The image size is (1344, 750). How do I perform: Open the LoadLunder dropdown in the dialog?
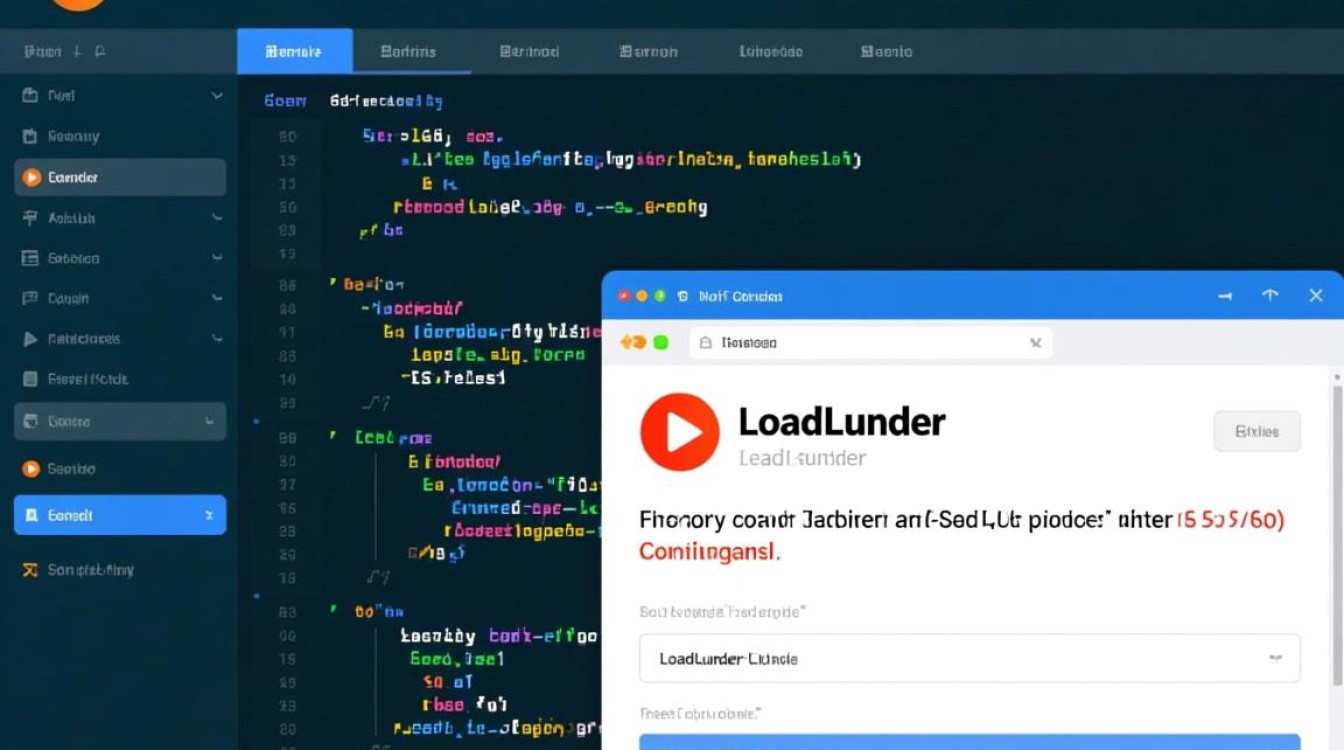coord(968,658)
